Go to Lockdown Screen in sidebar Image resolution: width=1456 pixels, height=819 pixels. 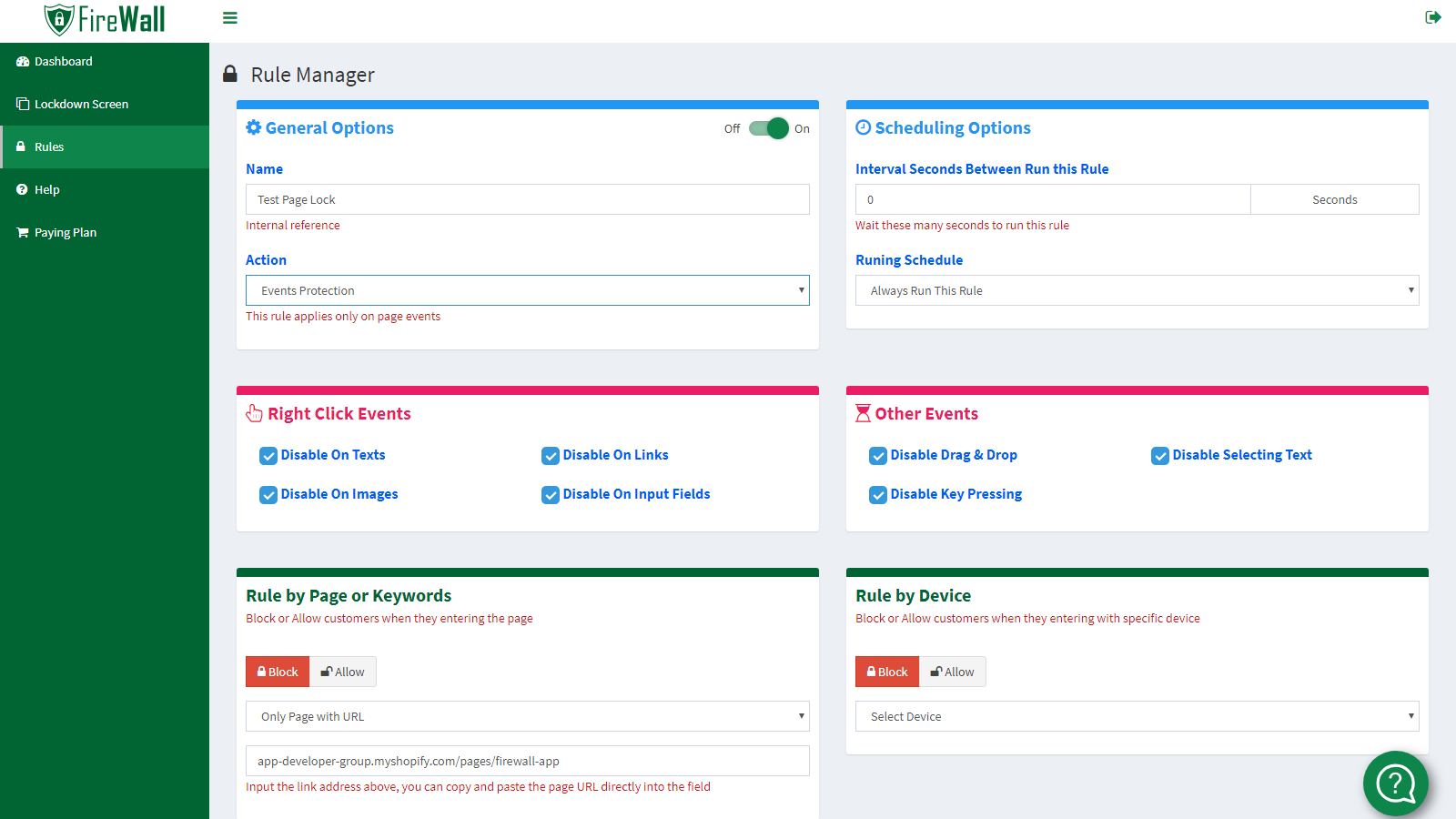(81, 105)
